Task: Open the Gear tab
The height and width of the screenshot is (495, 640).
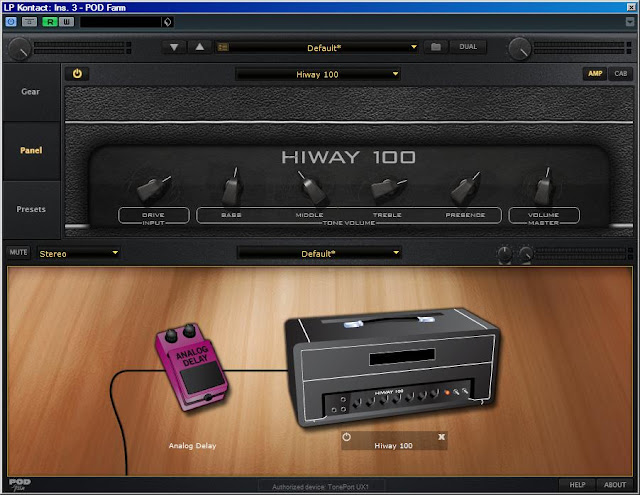Action: (x=31, y=92)
